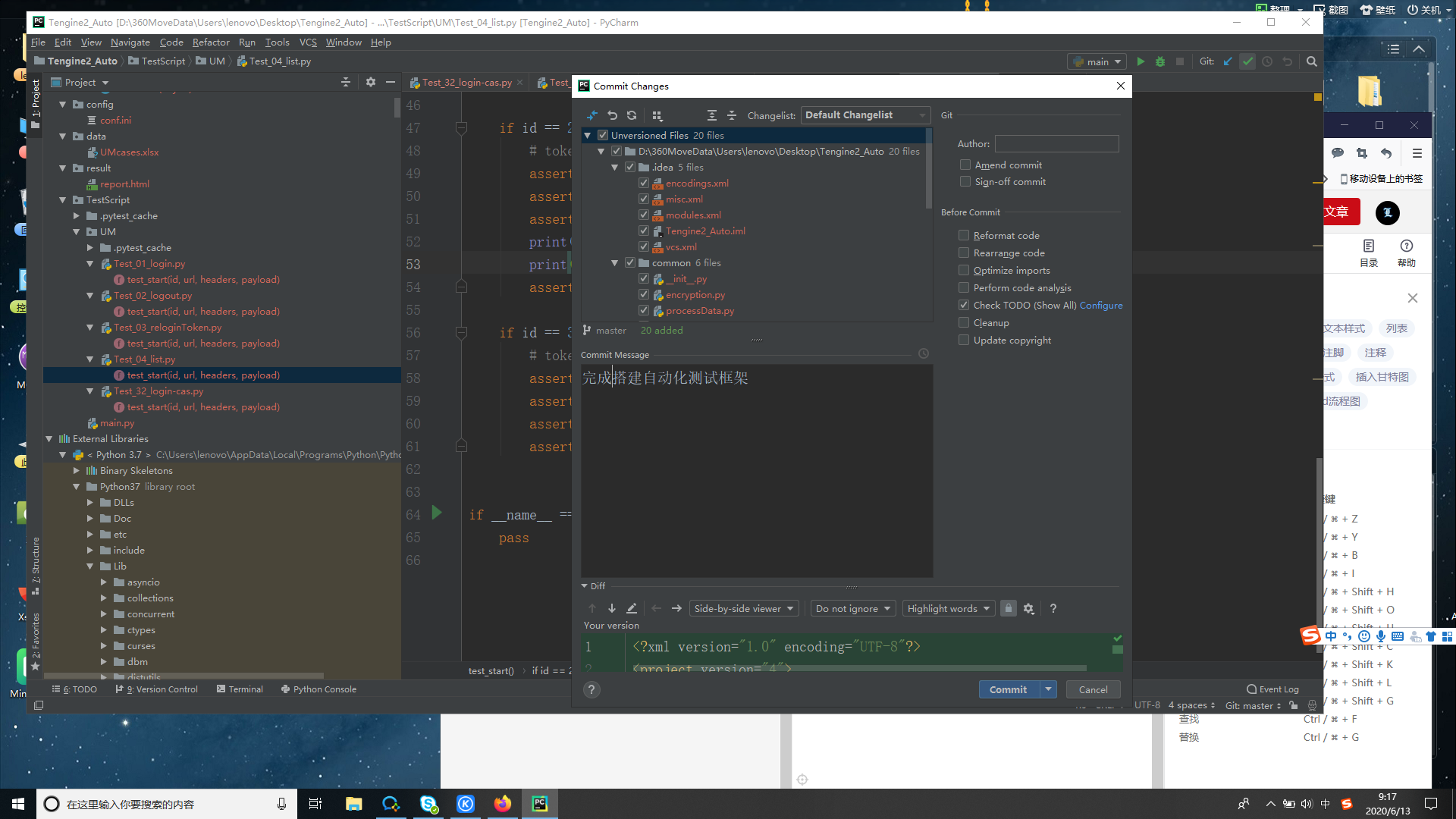Enable the Reformat code checkbox

click(964, 235)
